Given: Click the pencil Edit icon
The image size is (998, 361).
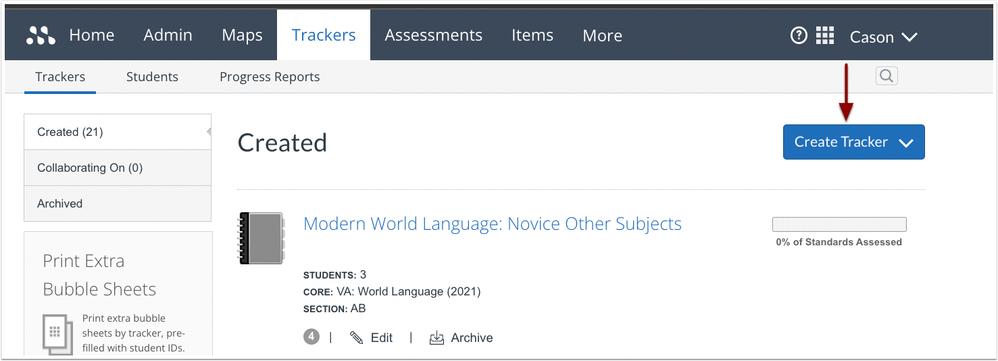Looking at the screenshot, I should [x=356, y=337].
